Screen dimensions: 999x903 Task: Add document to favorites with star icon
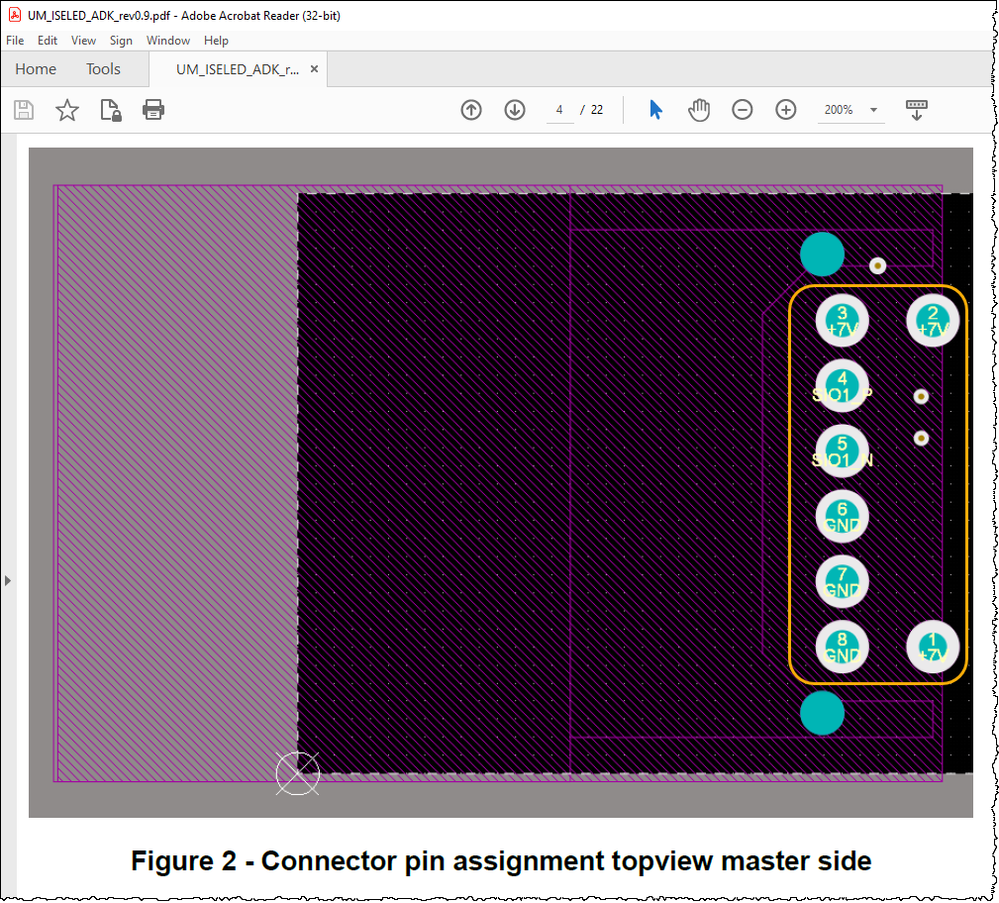[x=66, y=110]
